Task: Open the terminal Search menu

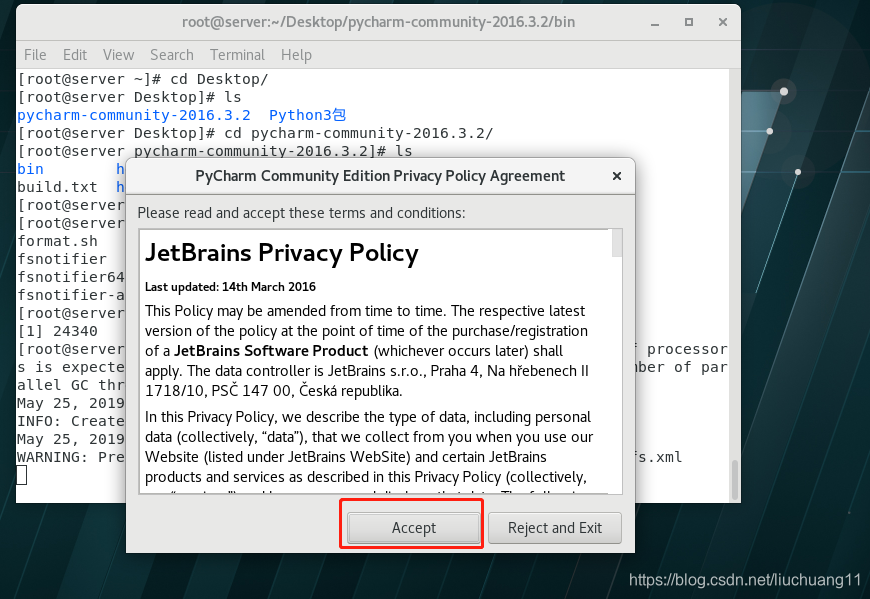Action: click(172, 55)
